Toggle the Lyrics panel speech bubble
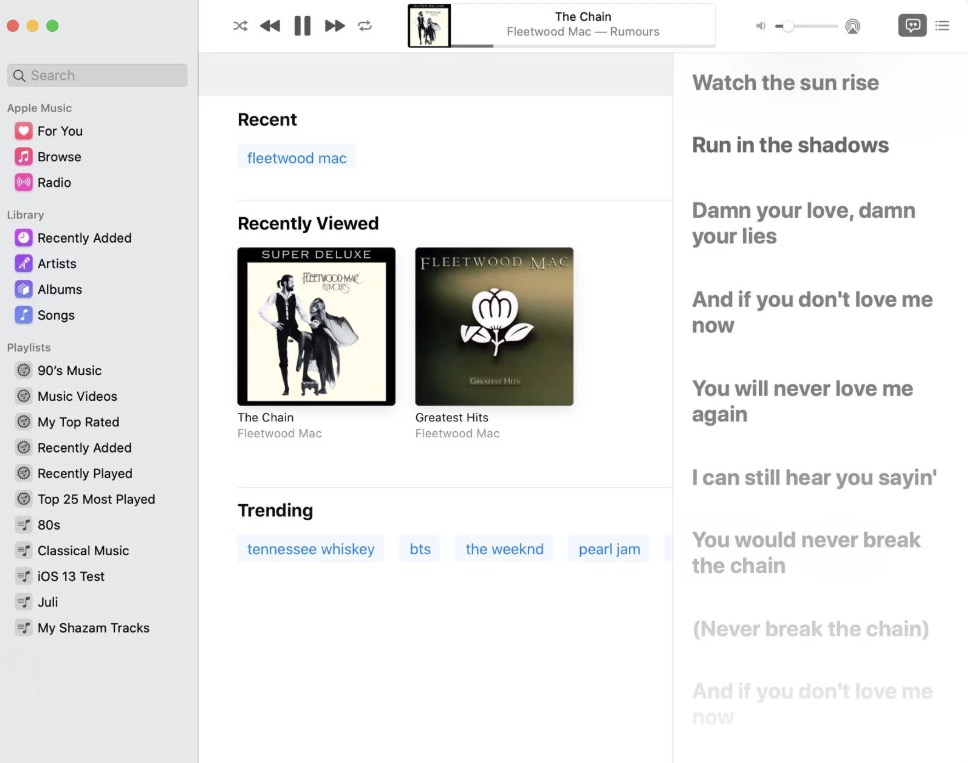The image size is (968, 763). pos(911,26)
